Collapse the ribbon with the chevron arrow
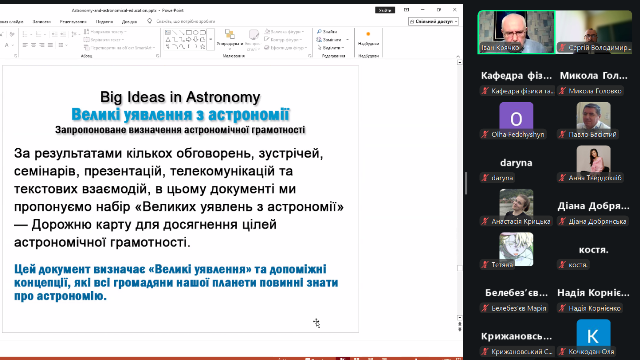640x360 pixels. point(458,57)
